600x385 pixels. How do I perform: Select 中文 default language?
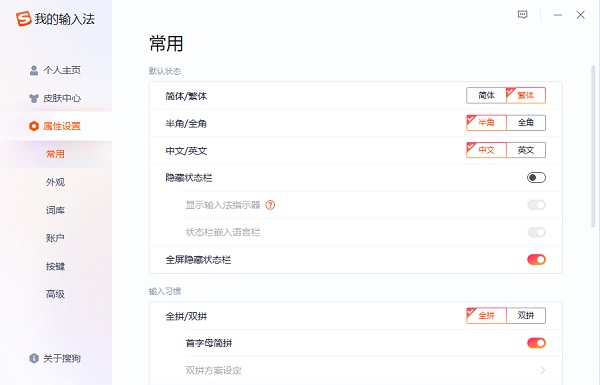[486, 150]
